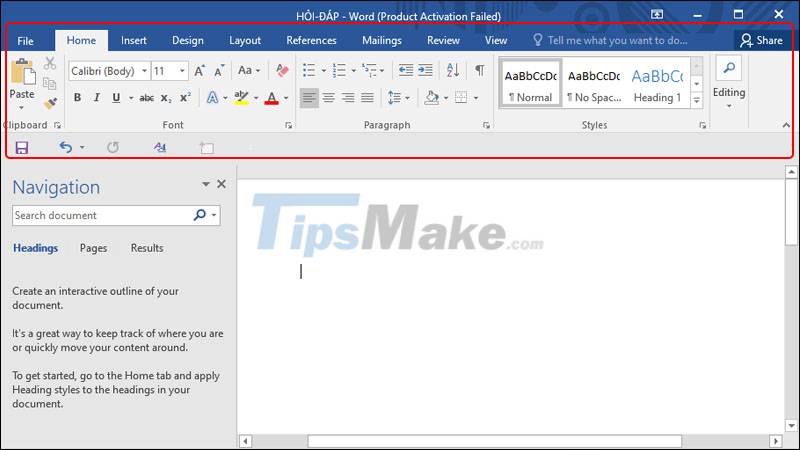Image resolution: width=800 pixels, height=450 pixels.
Task: Open the File menu
Action: pos(25,41)
